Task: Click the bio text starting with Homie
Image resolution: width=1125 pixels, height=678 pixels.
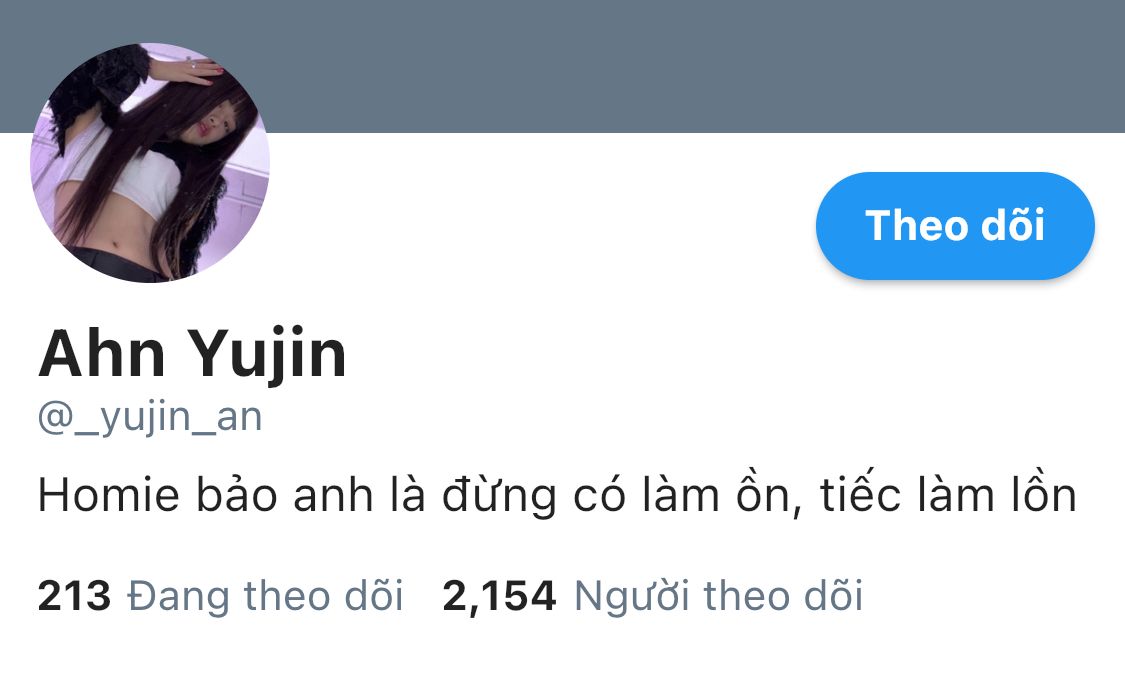Action: (x=557, y=495)
